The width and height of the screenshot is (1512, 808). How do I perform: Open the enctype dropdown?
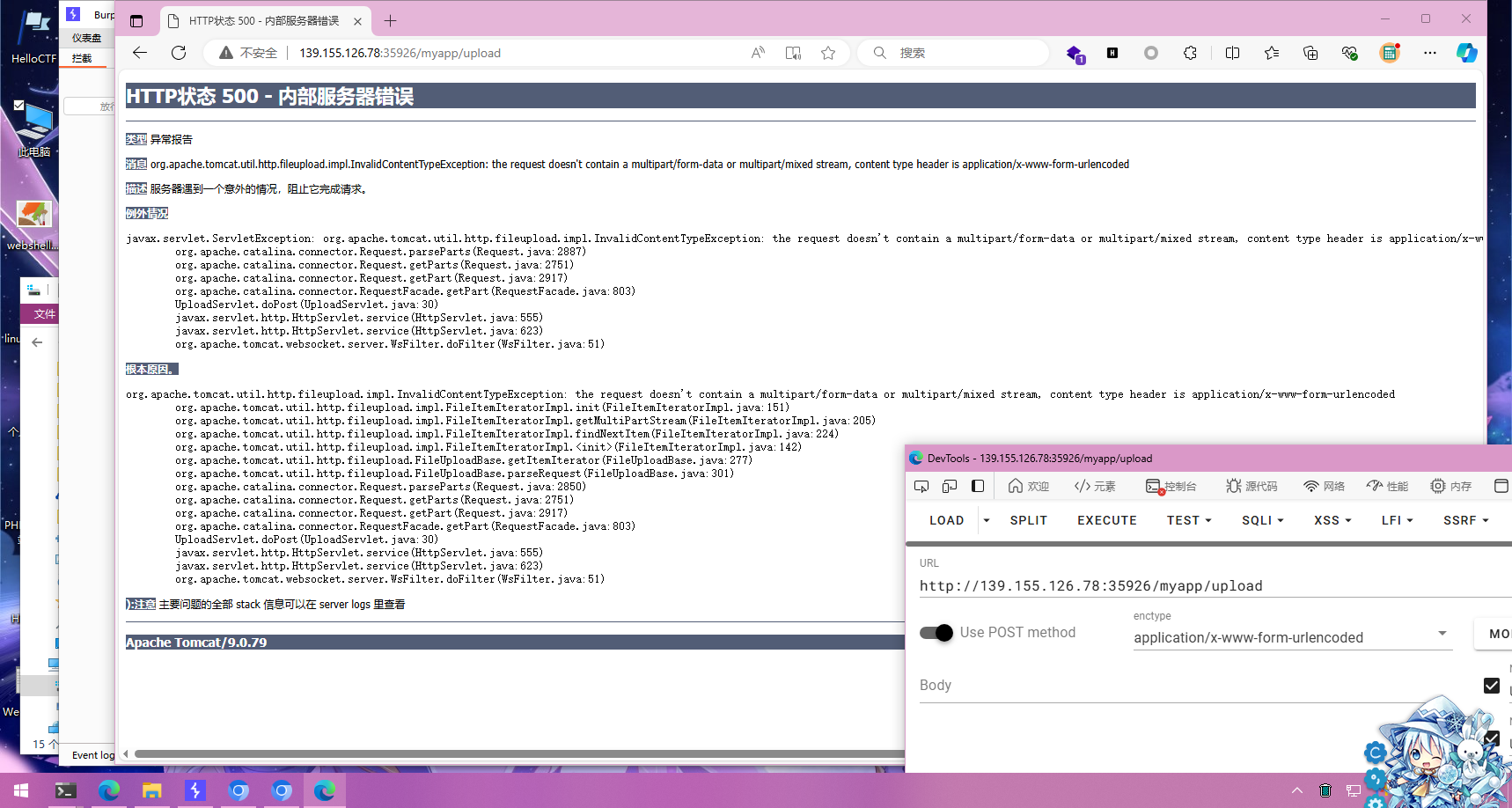pyautogui.click(x=1291, y=637)
